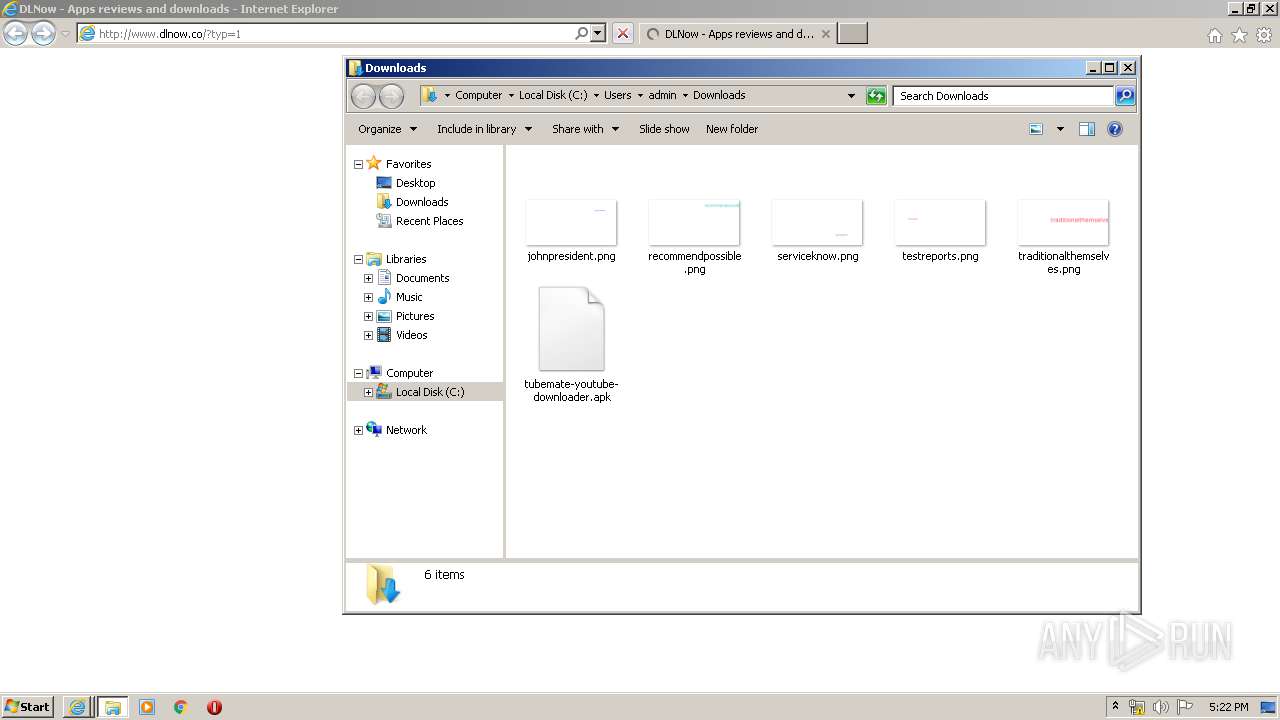Viewport: 1280px width, 720px height.
Task: Click the 5:22 PM taskbar clock
Action: pyautogui.click(x=1228, y=707)
